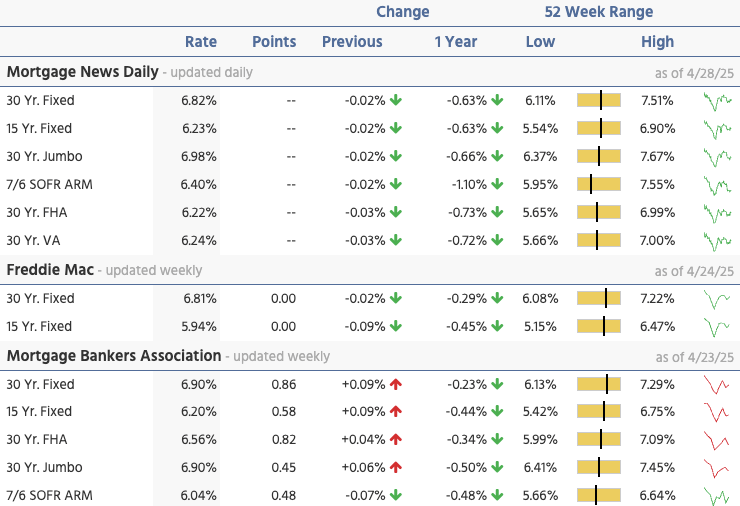
Task: Open the trend sparkline for 7/6 SOFR ARM at 6.40%
Action: point(717,184)
